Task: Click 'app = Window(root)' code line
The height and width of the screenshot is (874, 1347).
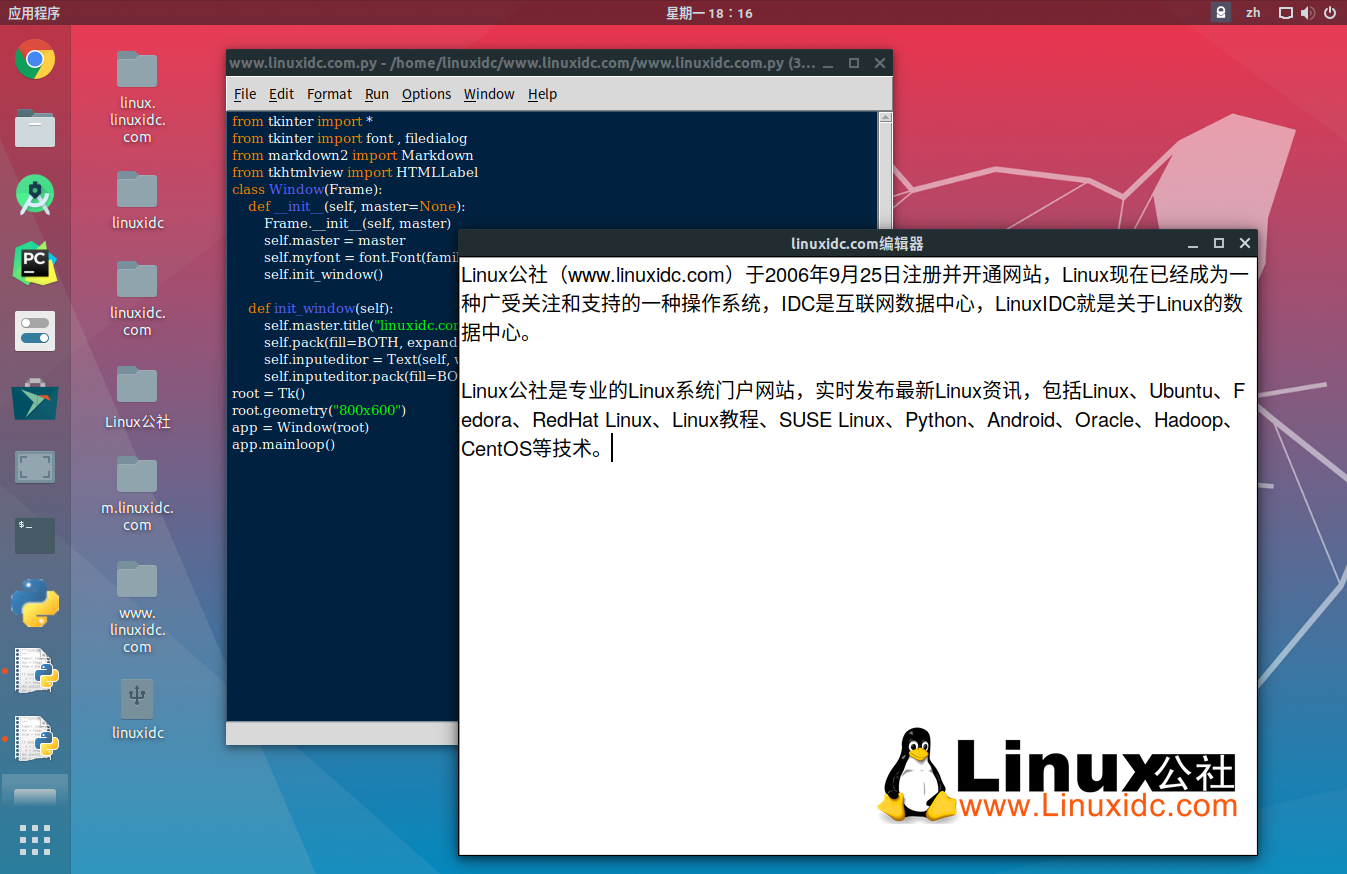Action: 300,427
